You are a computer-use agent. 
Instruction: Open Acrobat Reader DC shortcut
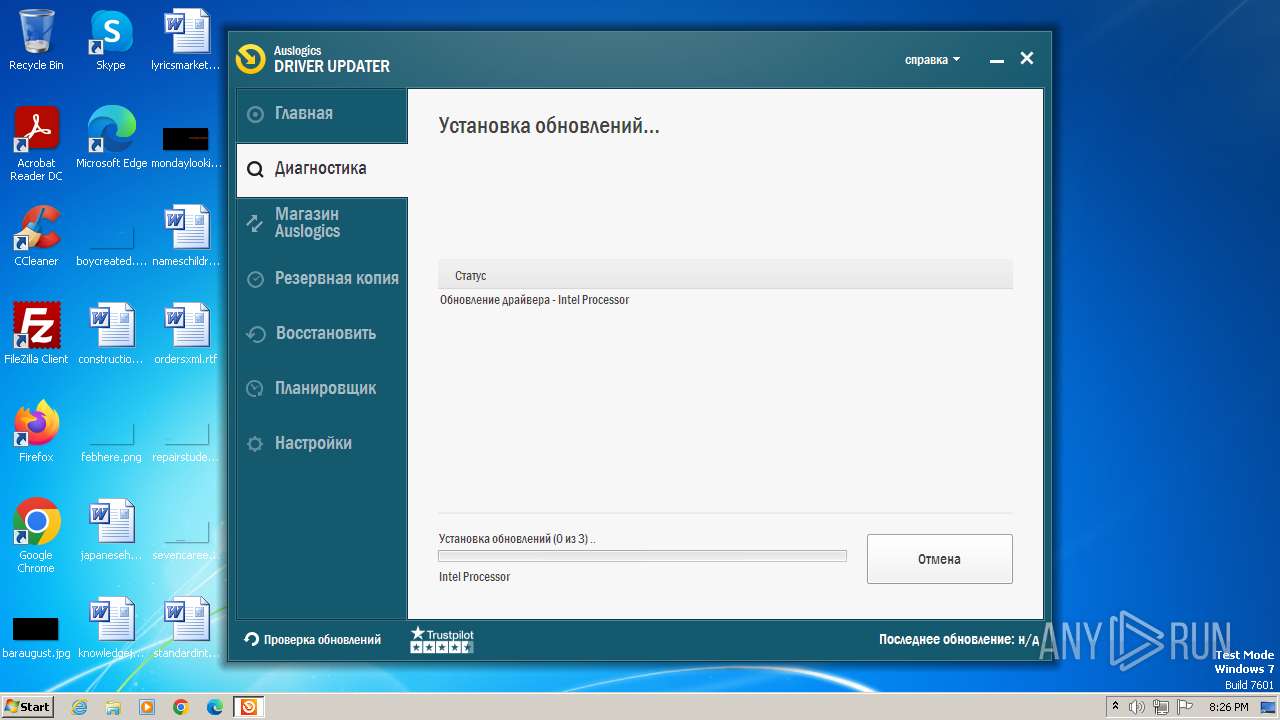(x=36, y=144)
